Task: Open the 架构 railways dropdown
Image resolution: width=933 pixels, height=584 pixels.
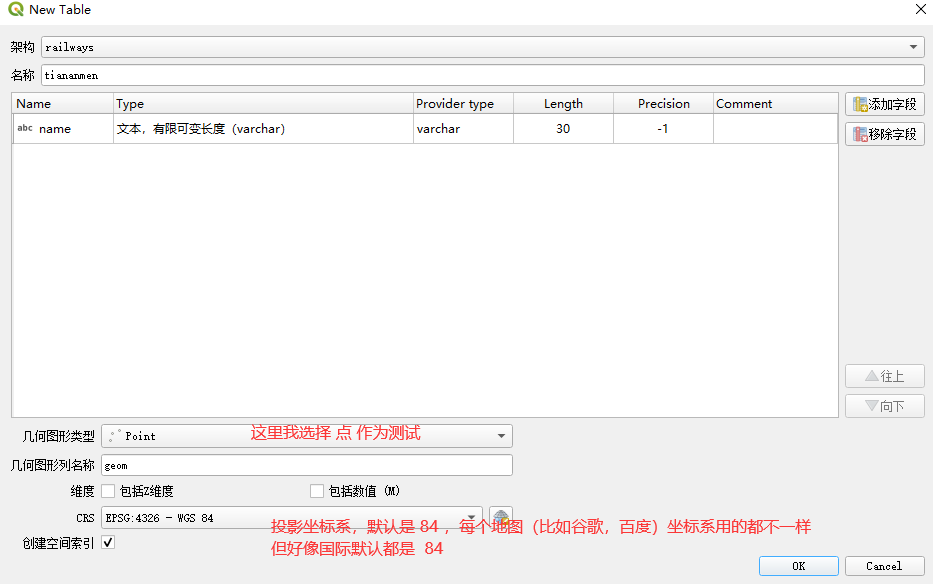Action: 911,46
